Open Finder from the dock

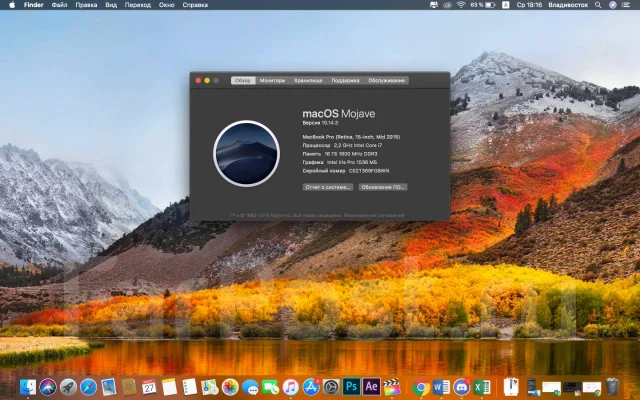28,387
